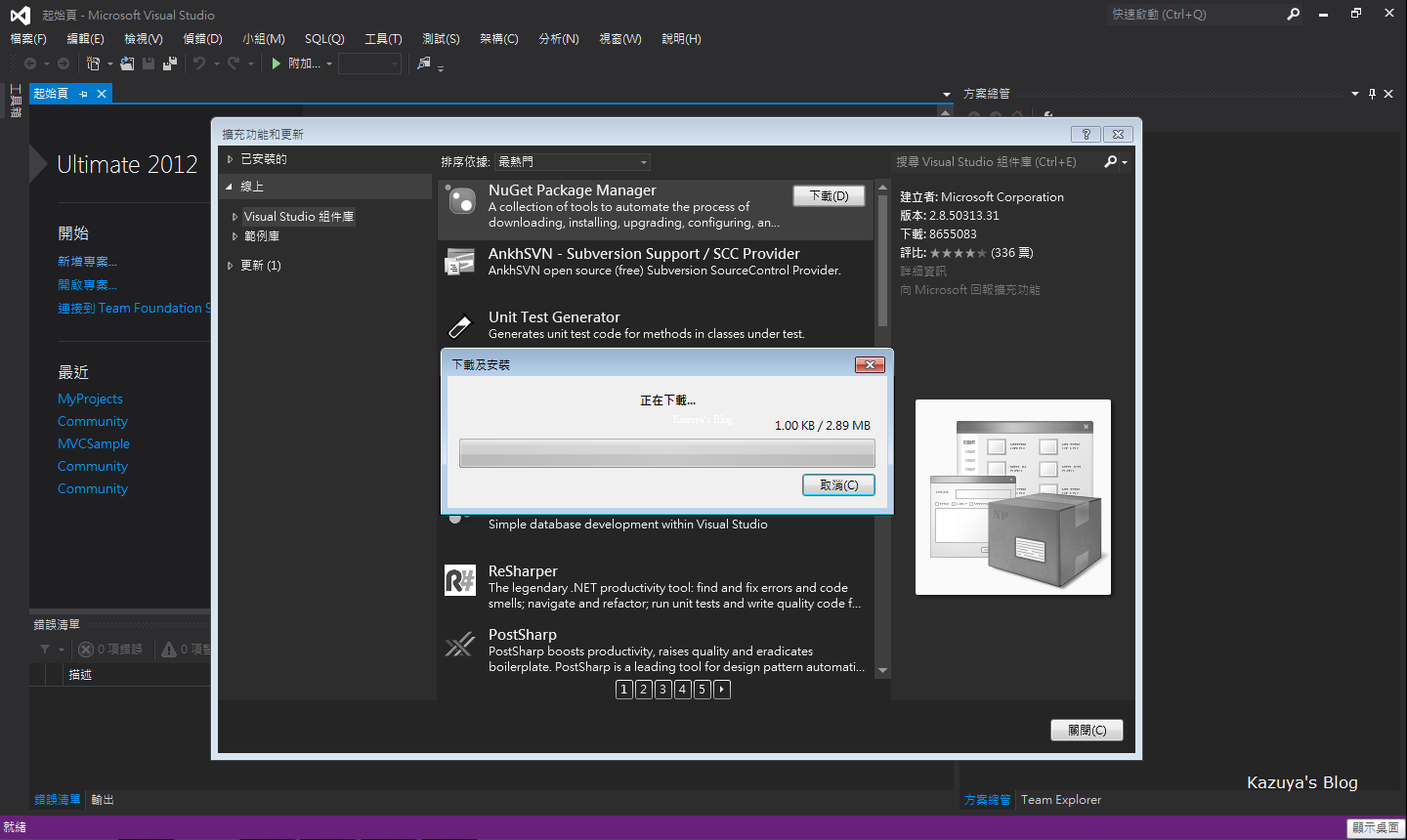Open the 編輯(E) menu
The width and height of the screenshot is (1407, 840).
click(85, 39)
